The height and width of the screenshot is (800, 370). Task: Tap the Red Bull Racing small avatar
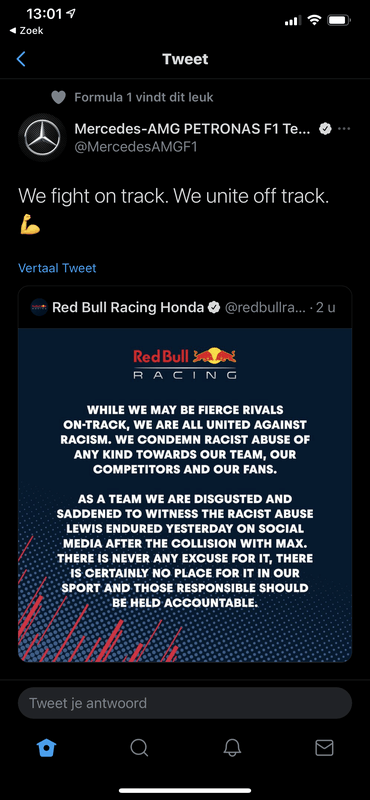click(x=39, y=308)
